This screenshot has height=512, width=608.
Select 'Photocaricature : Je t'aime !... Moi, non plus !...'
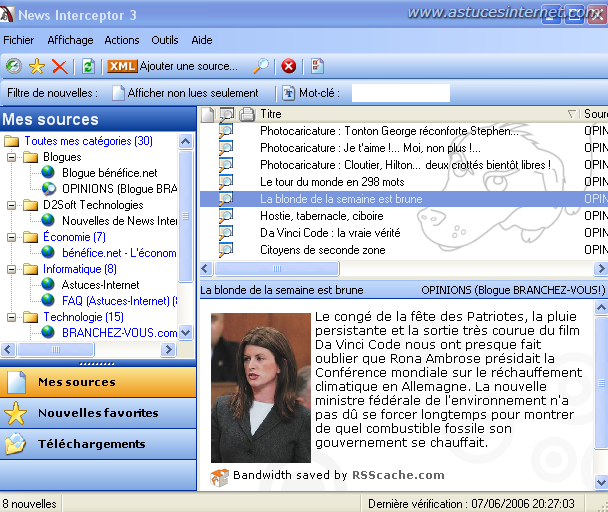pyautogui.click(x=370, y=148)
